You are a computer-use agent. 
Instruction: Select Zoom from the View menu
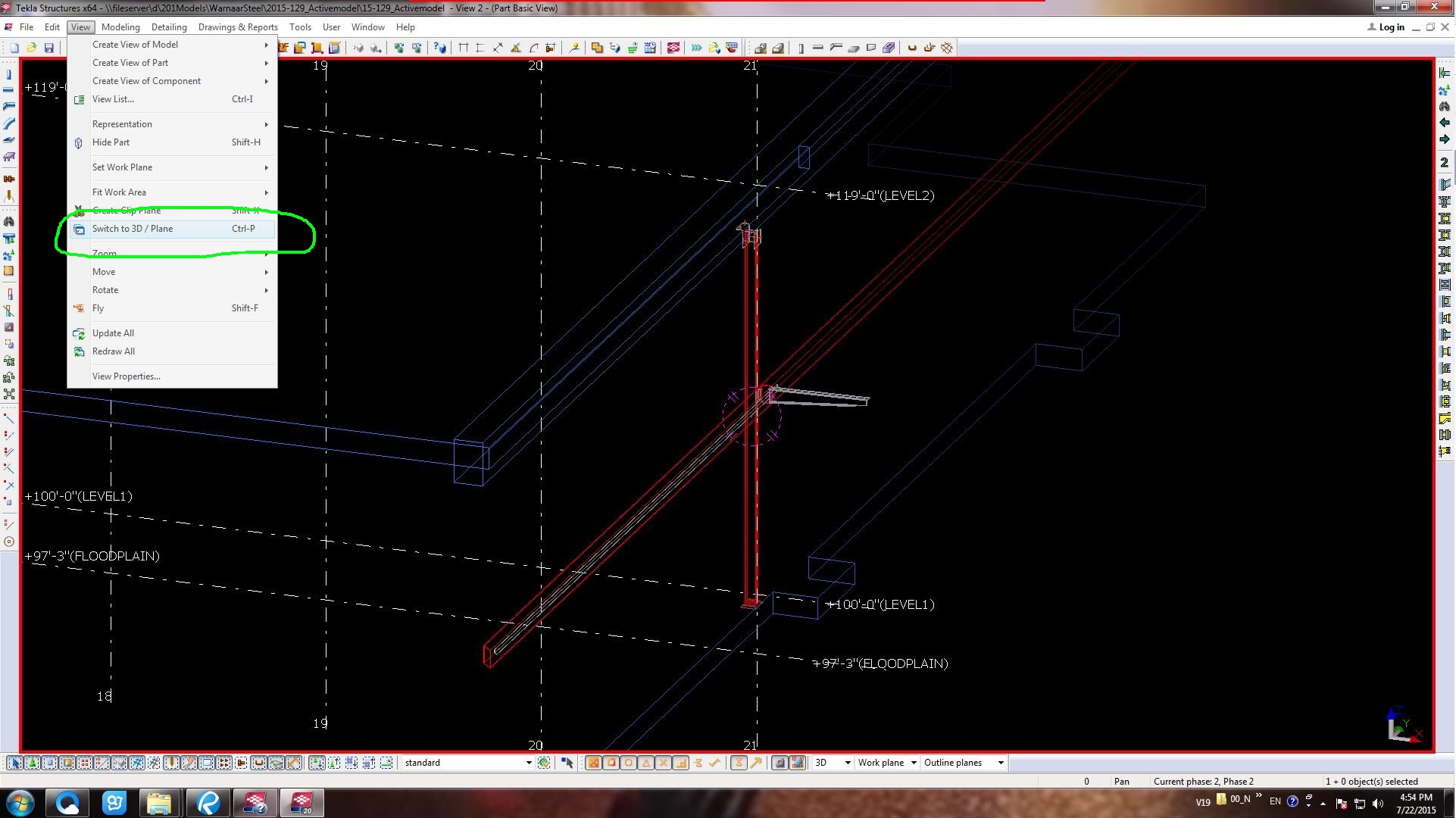pos(104,252)
